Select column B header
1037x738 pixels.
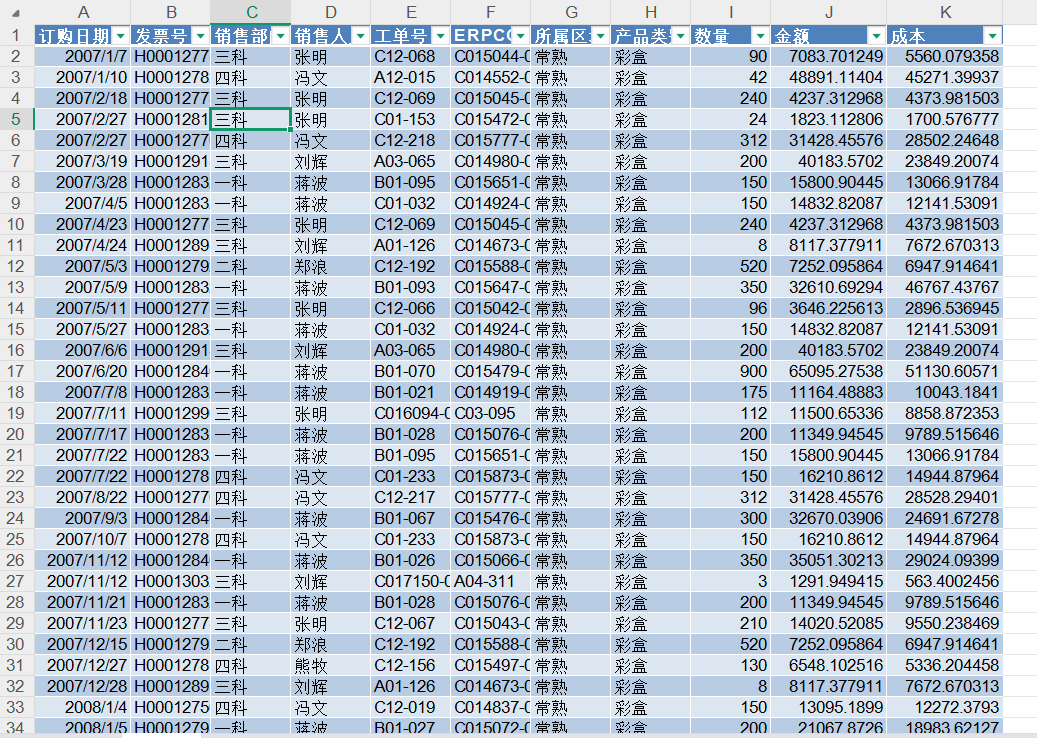(x=171, y=12)
